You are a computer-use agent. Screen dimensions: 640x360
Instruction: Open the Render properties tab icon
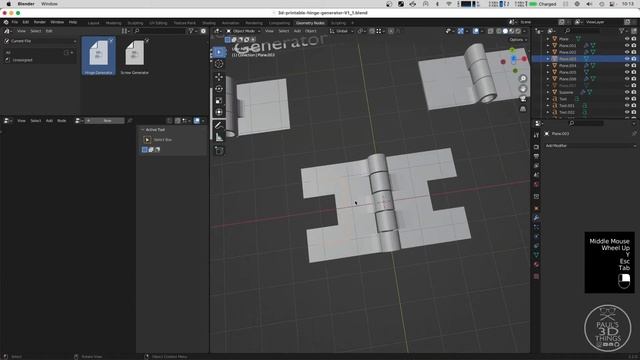(536, 147)
